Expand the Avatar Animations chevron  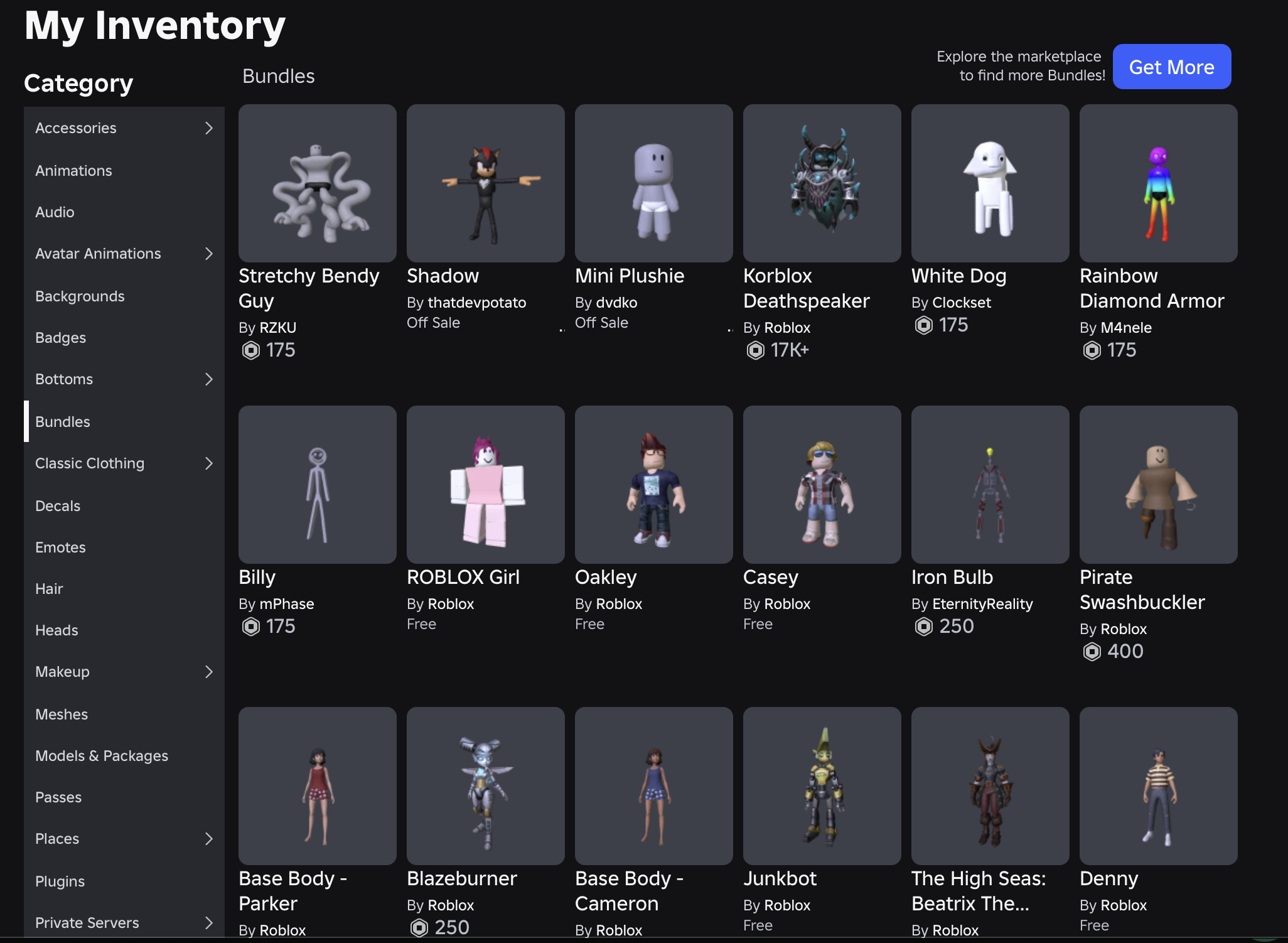click(x=209, y=254)
